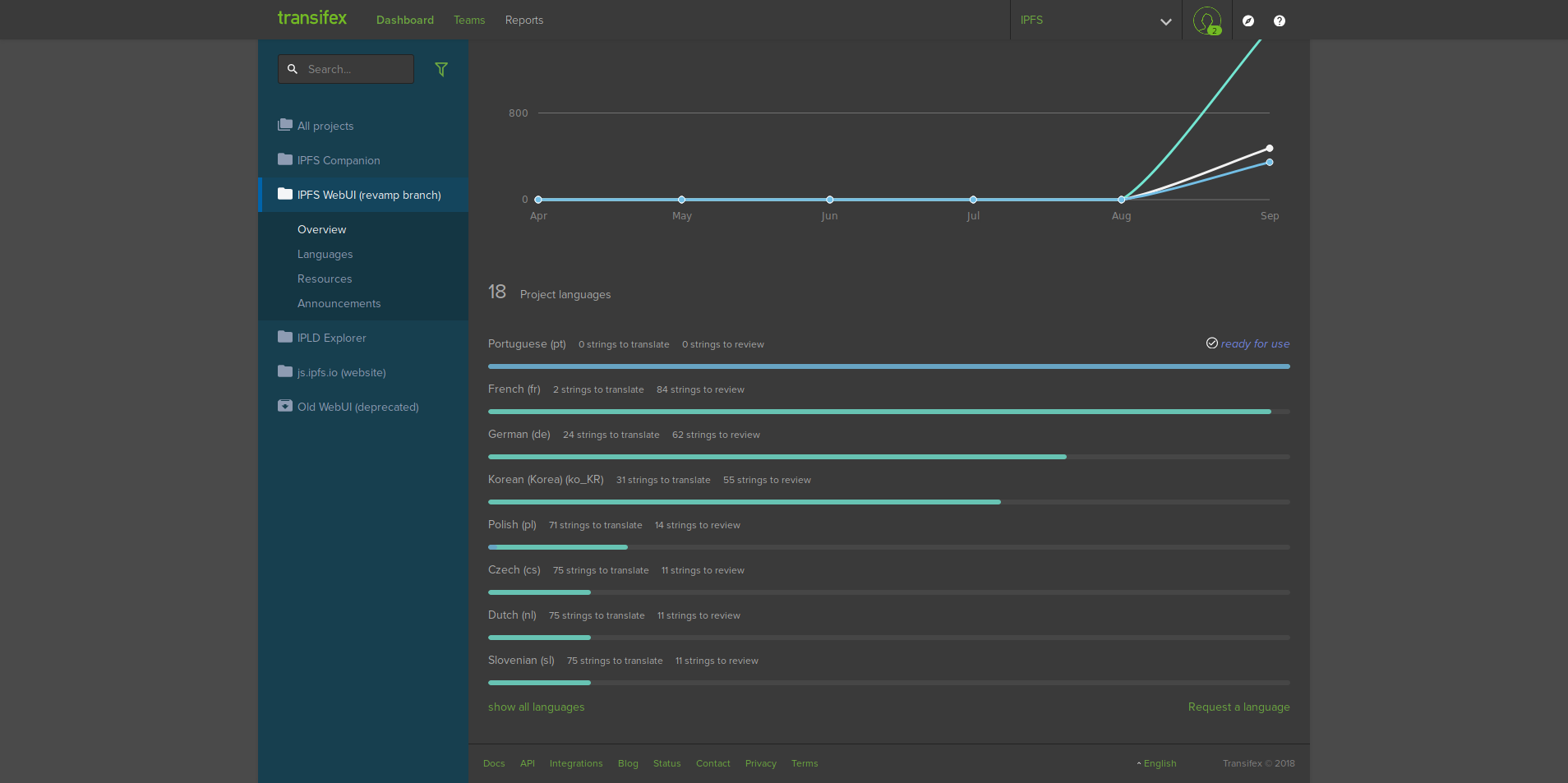Click the search magnifier icon
1568x783 pixels.
292,70
